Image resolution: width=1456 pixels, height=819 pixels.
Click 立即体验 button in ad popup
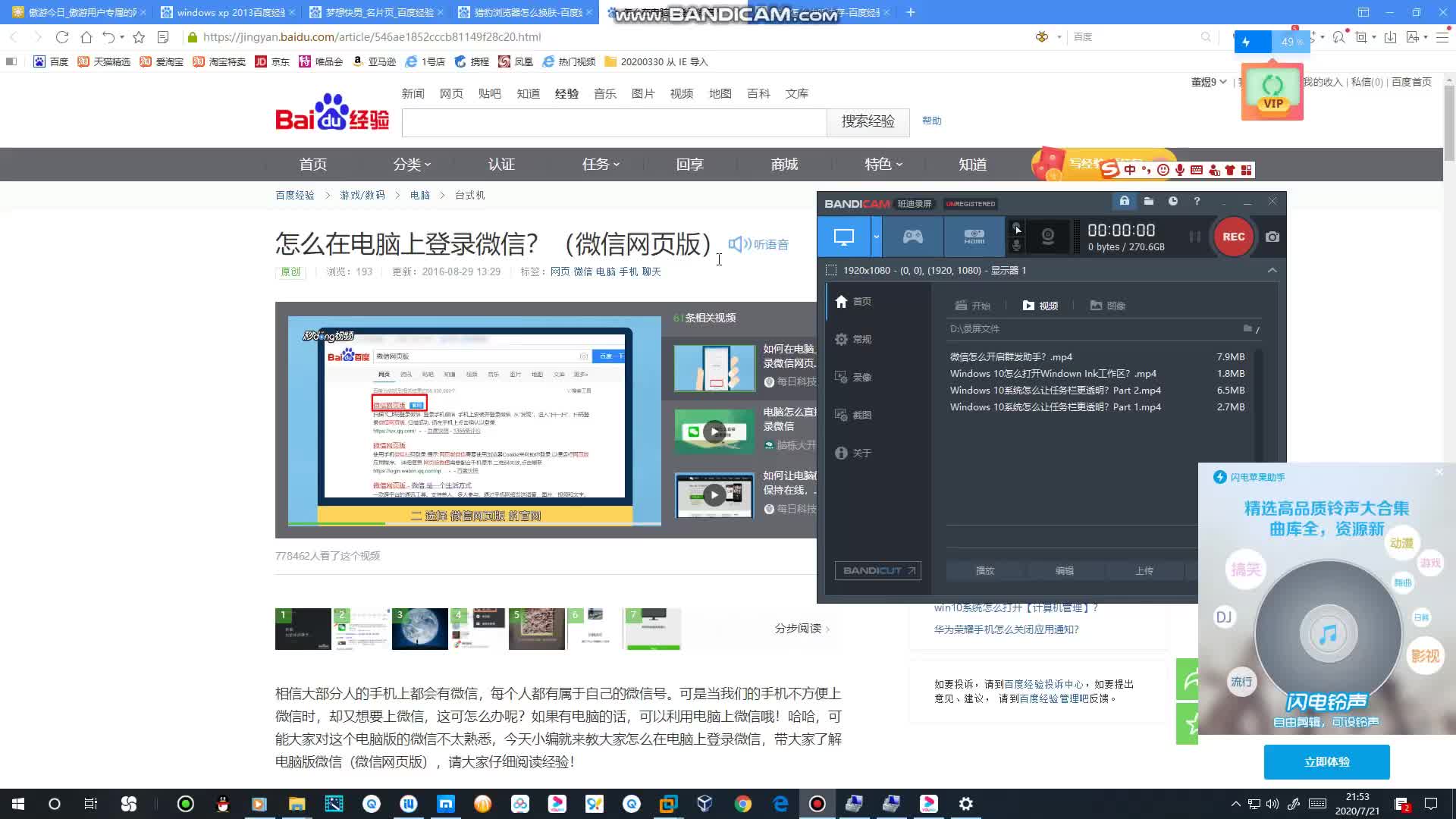tap(1326, 761)
